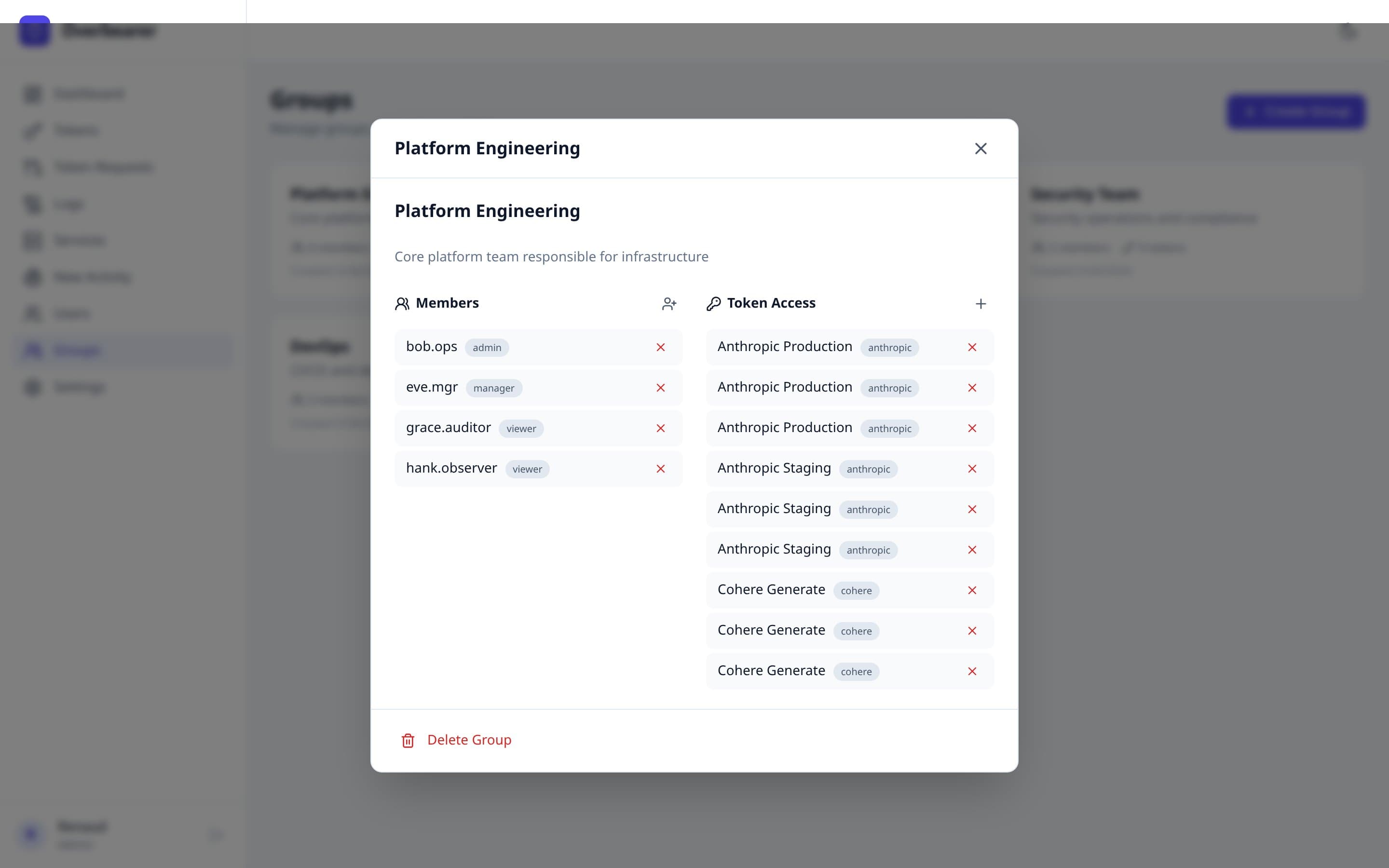
Task: Click the people icon next to Members heading
Action: (402, 303)
